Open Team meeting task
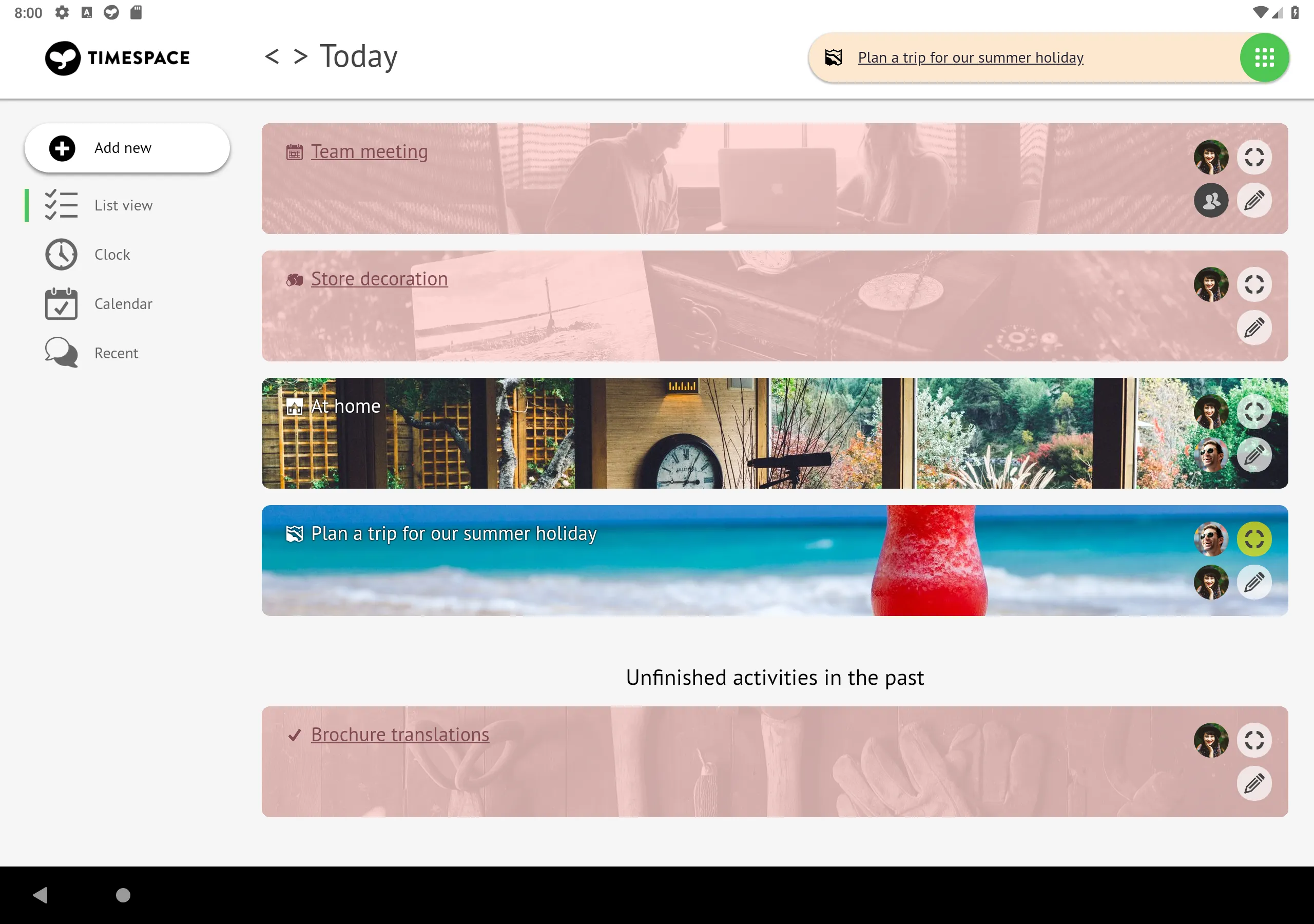 pyautogui.click(x=368, y=150)
